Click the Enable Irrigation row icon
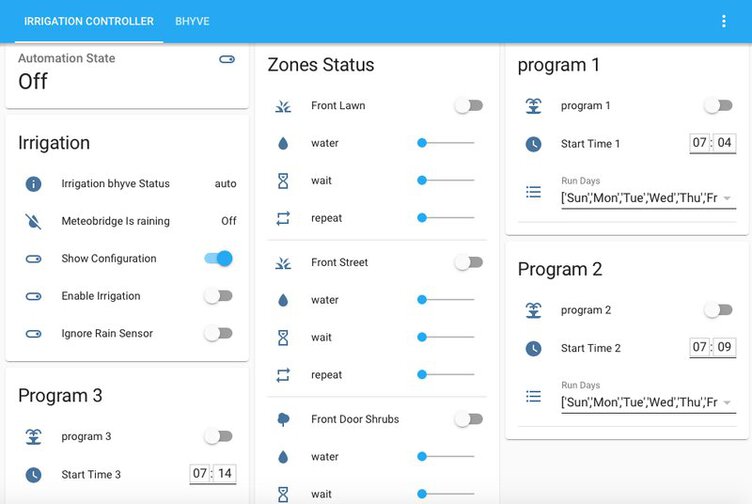 33,296
